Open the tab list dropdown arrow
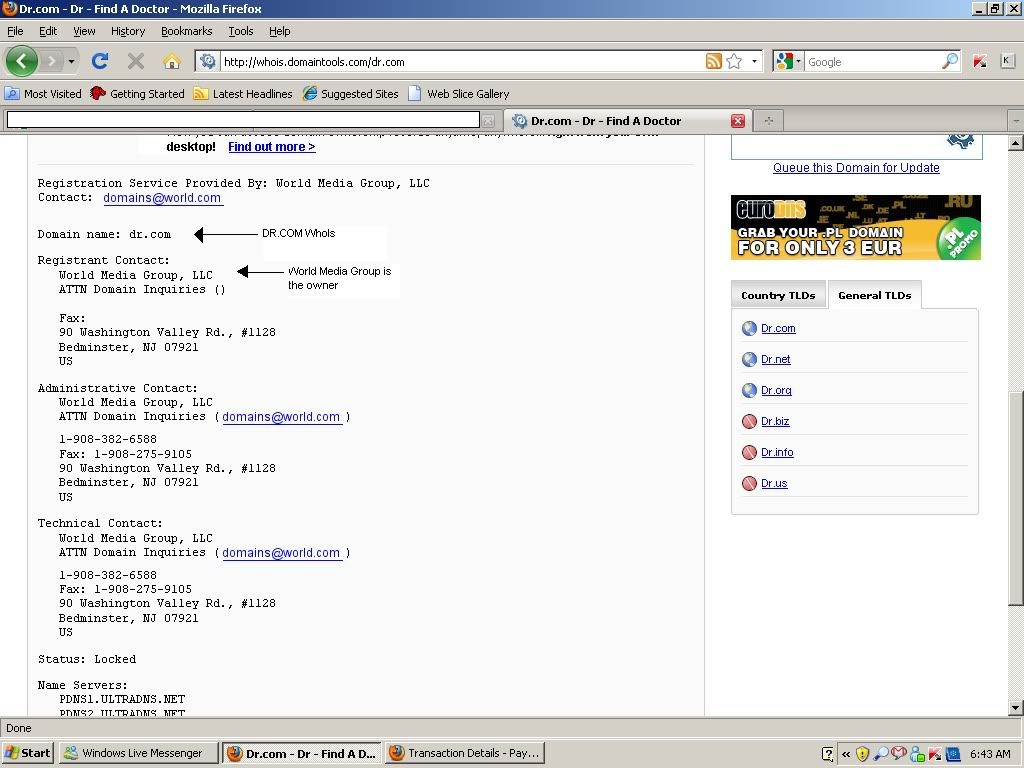1024x768 pixels. (x=1016, y=121)
